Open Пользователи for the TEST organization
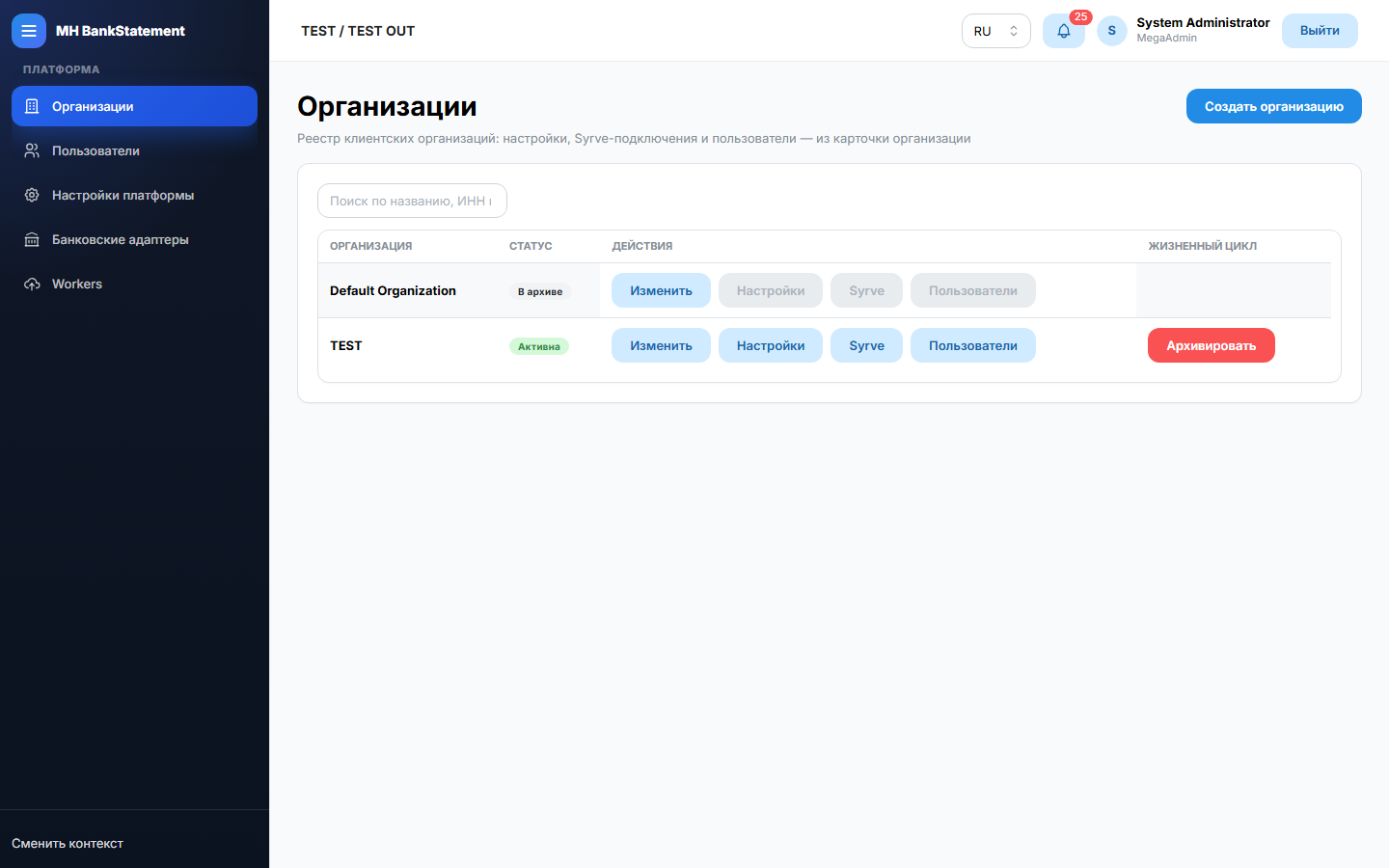1389x868 pixels. 973,345
